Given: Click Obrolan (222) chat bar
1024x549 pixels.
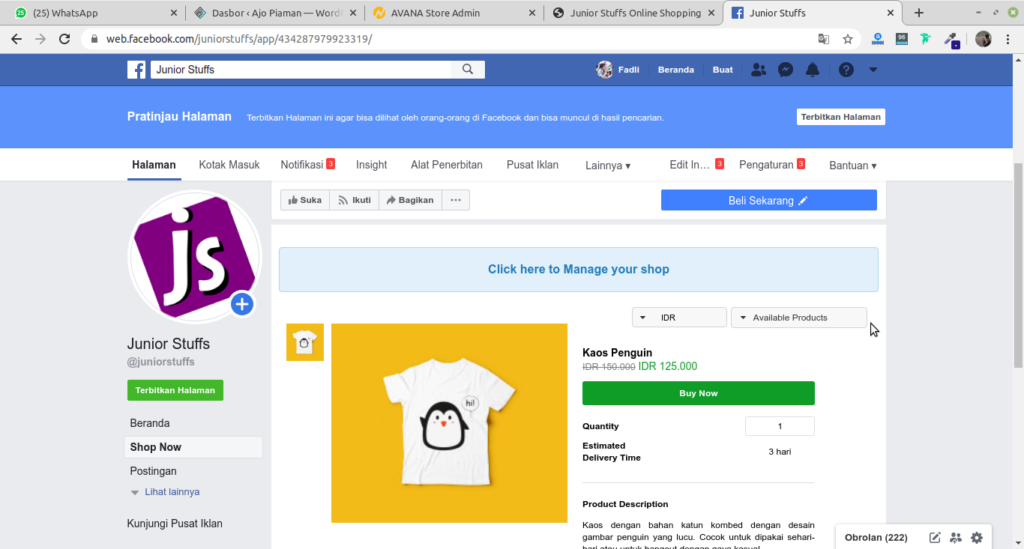Looking at the screenshot, I should coord(876,538).
